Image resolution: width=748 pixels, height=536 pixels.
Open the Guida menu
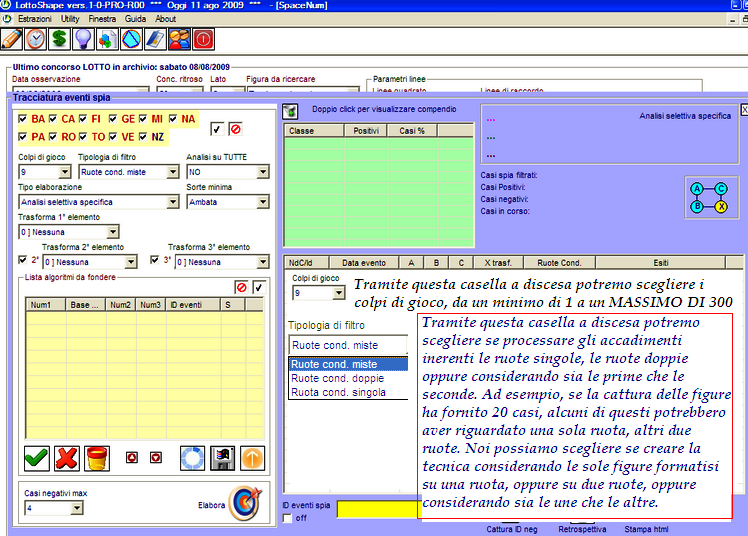point(135,19)
